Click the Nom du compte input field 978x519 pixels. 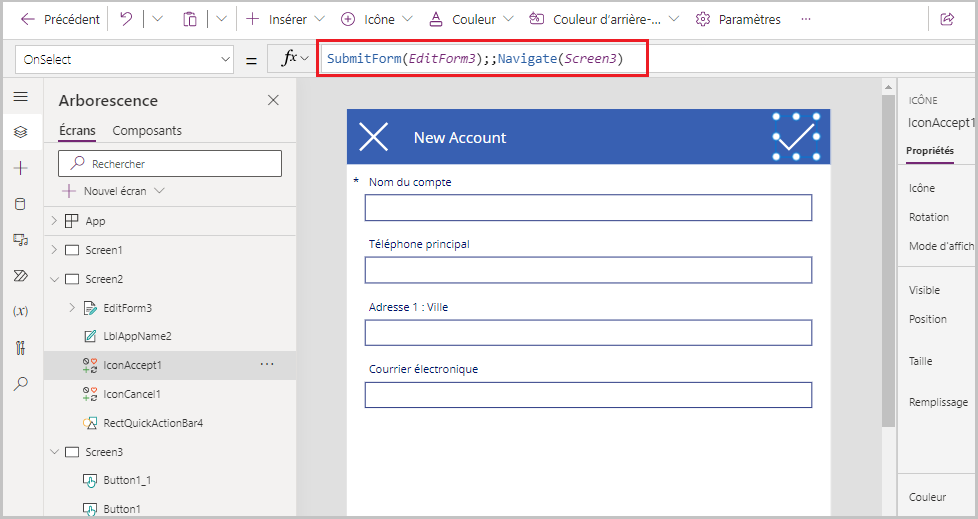coord(588,208)
